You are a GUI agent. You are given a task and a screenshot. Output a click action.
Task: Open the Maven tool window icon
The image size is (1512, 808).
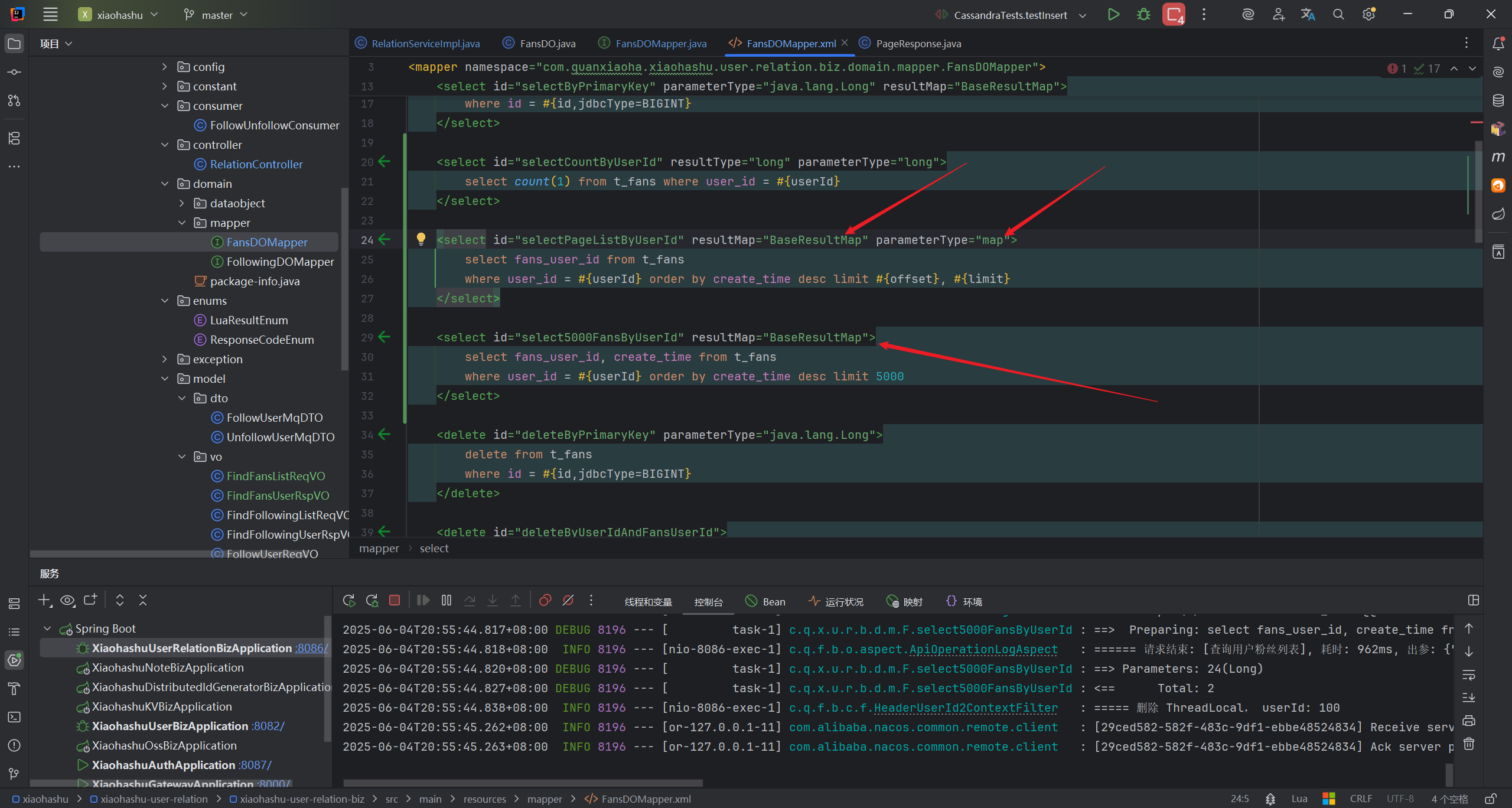[1498, 157]
